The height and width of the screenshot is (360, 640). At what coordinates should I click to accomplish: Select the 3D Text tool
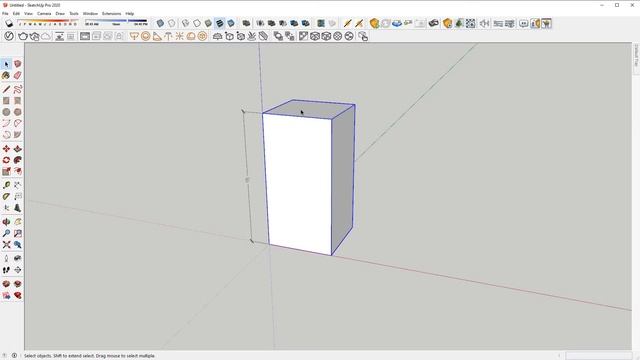click(x=18, y=208)
